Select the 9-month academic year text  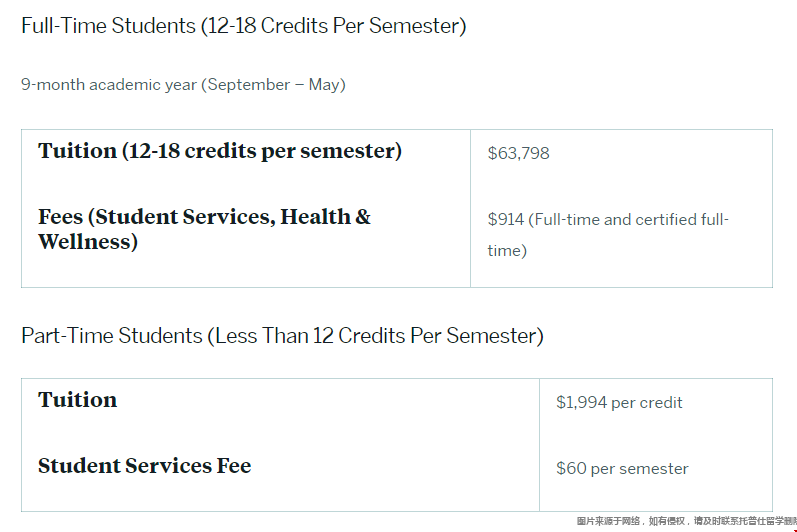coord(183,84)
